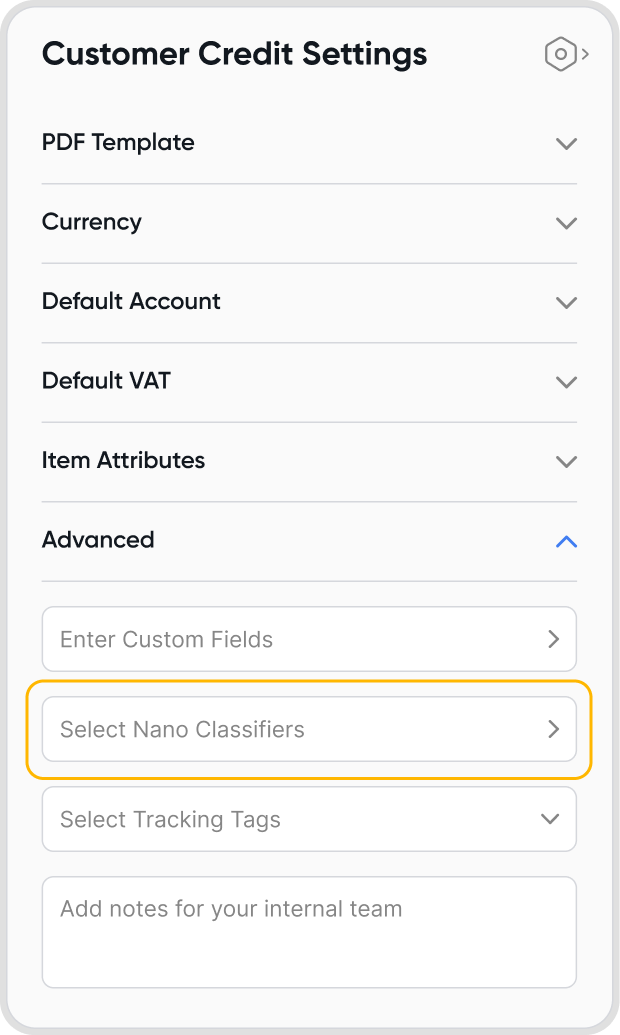Click the chevron beside Default Account
Image resolution: width=620 pixels, height=1035 pixels.
(566, 302)
